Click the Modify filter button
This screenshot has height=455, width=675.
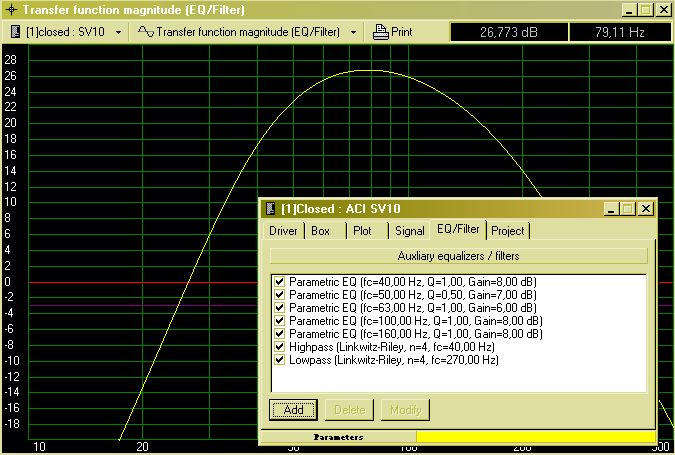[406, 409]
